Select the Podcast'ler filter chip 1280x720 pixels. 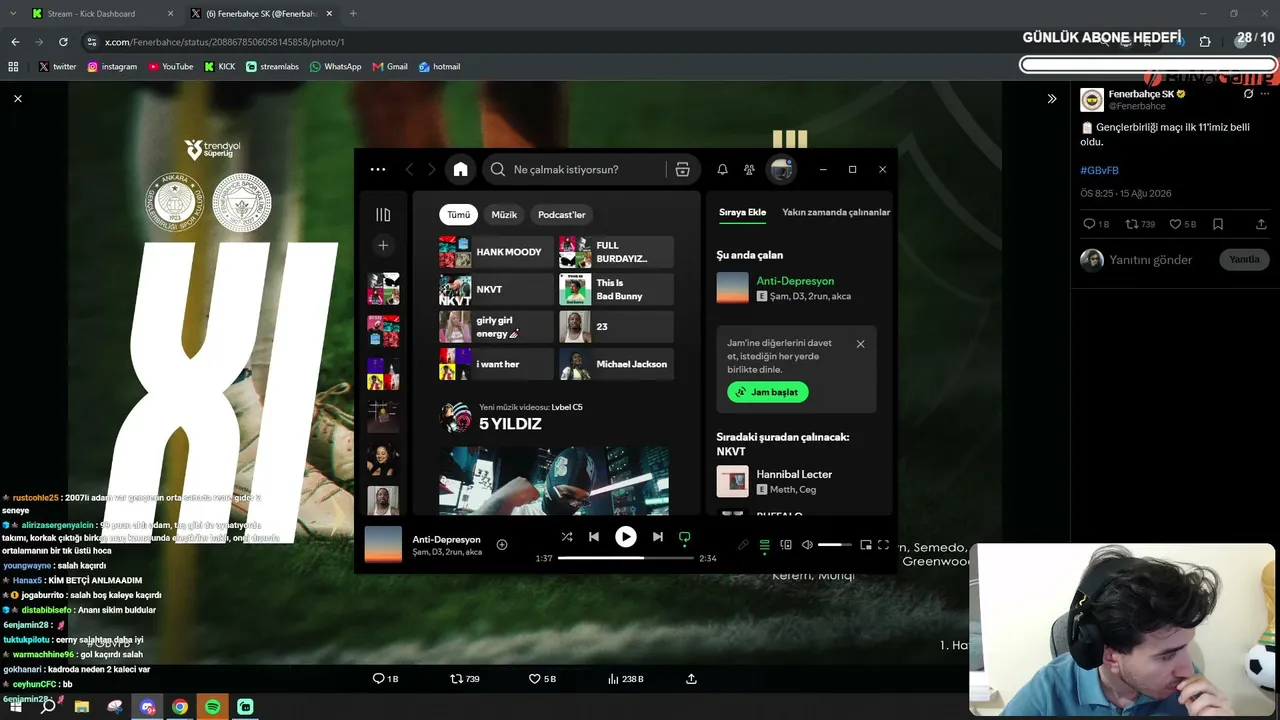562,214
